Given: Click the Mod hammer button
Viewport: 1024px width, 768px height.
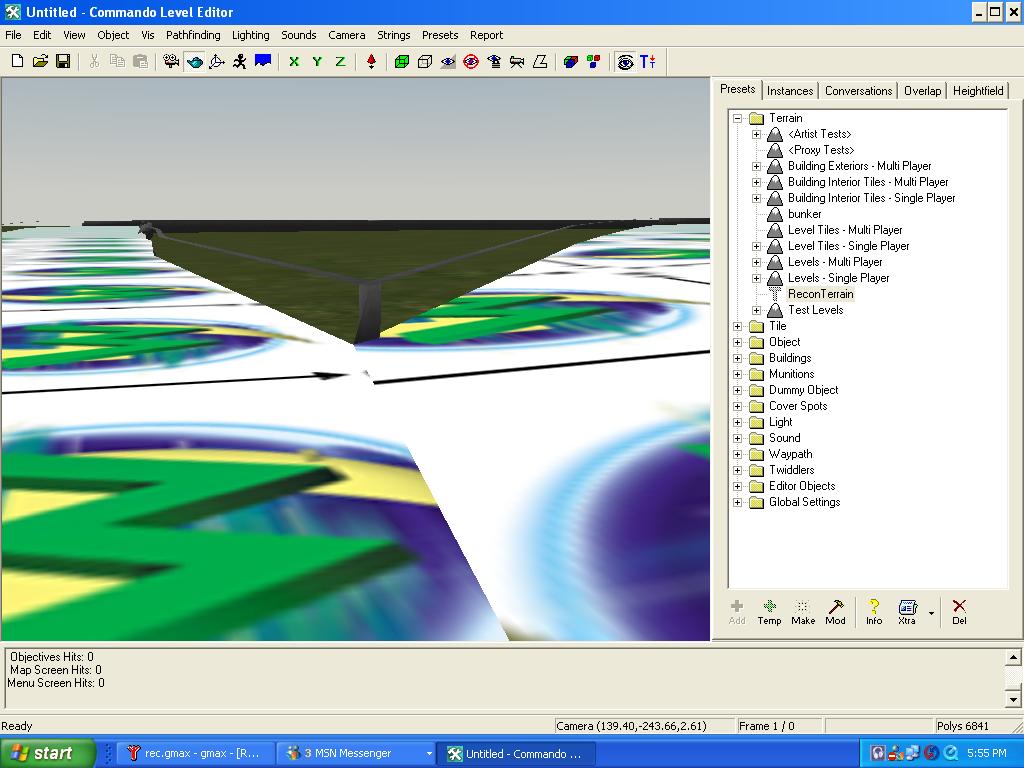Looking at the screenshot, I should tap(835, 611).
